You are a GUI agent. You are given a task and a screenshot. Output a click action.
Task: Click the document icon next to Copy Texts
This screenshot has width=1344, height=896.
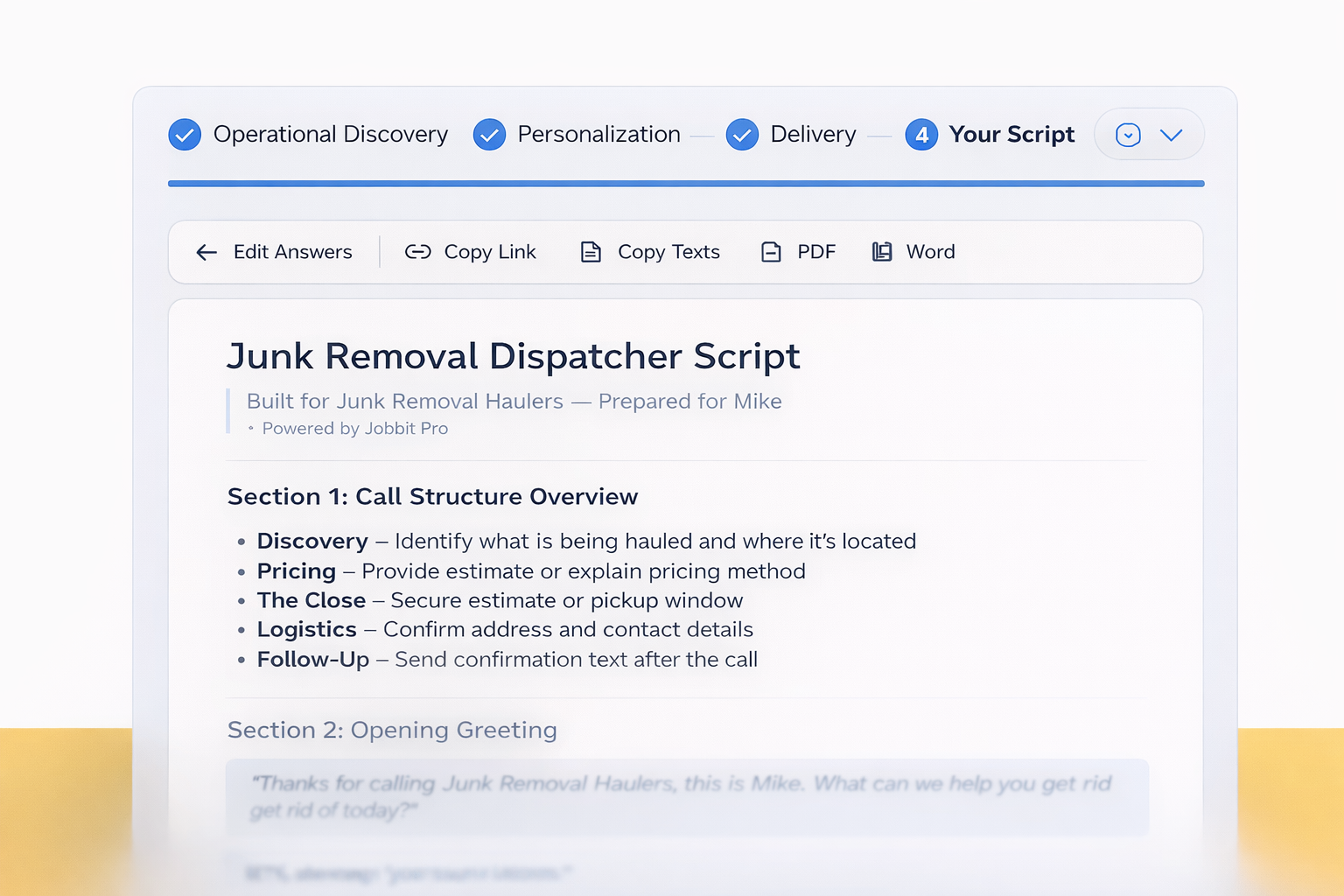click(x=591, y=252)
